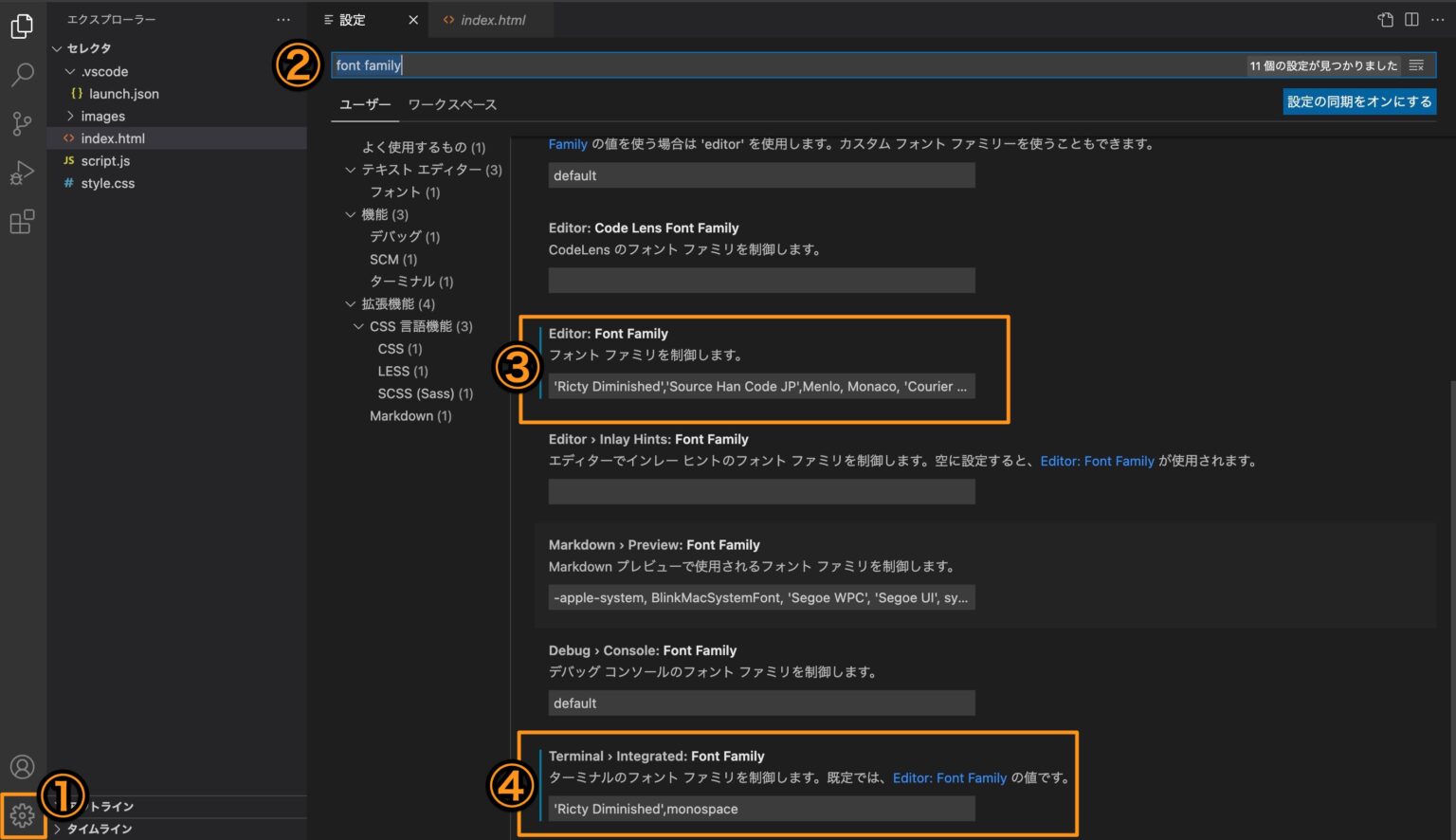Click the Terminal Integrated Font Family value field

coord(760,808)
